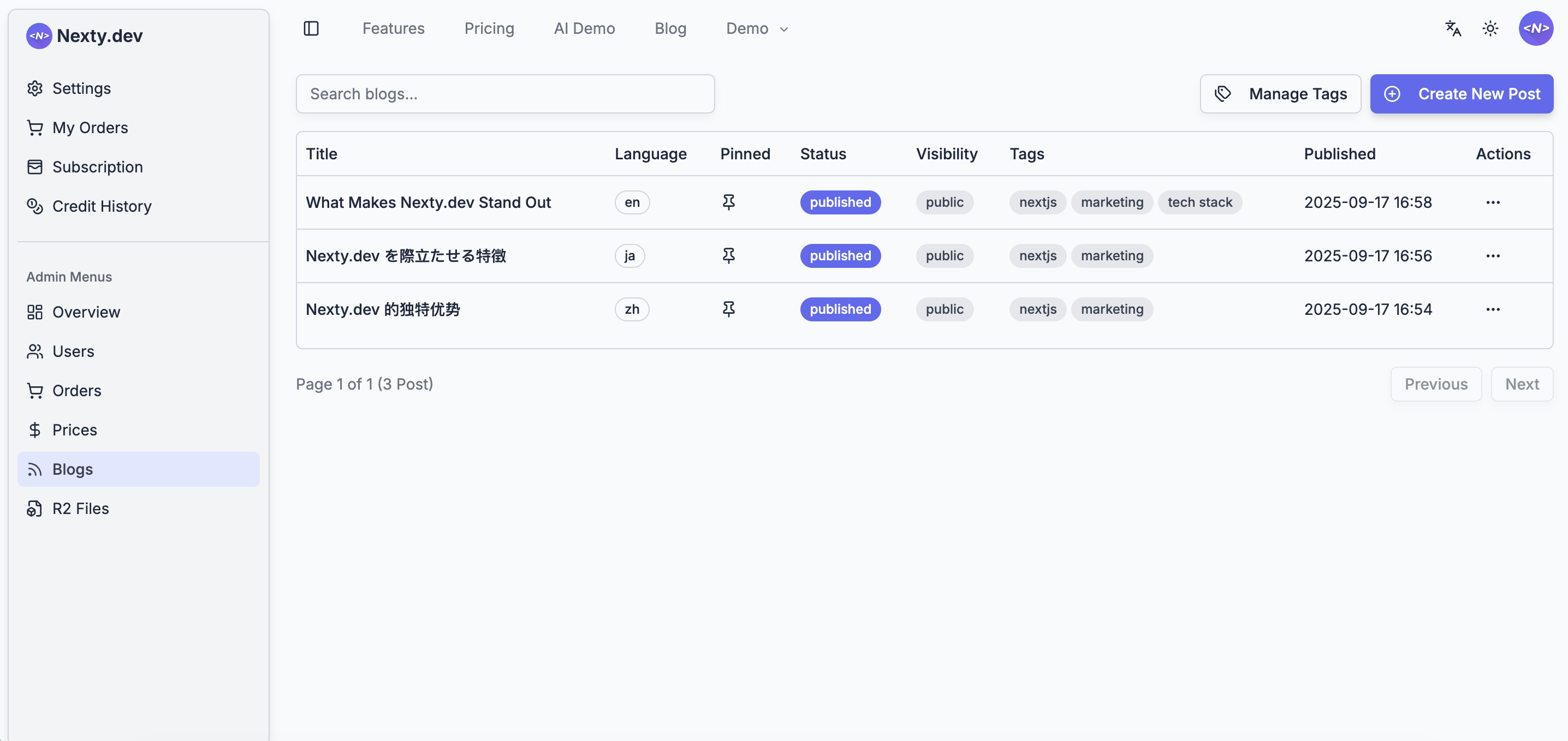
Task: Click the Nexty.dev logo in sidebar
Action: [x=85, y=36]
